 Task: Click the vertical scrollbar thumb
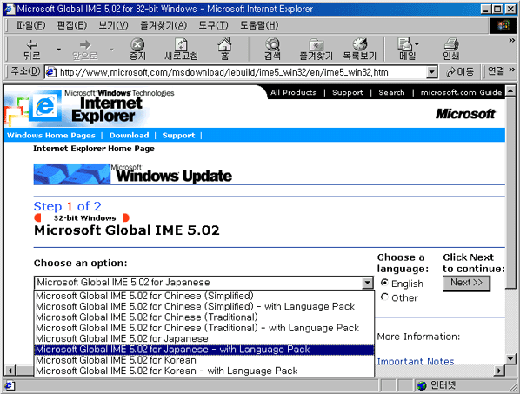point(511,193)
